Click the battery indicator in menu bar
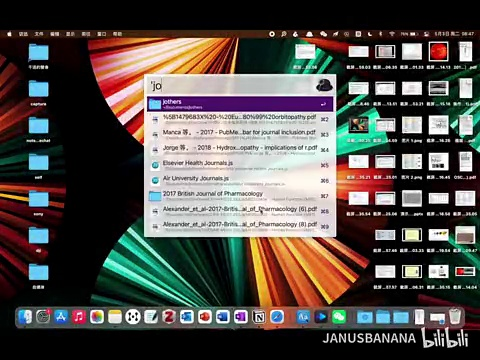This screenshot has width=480, height=360. pyautogui.click(x=409, y=34)
